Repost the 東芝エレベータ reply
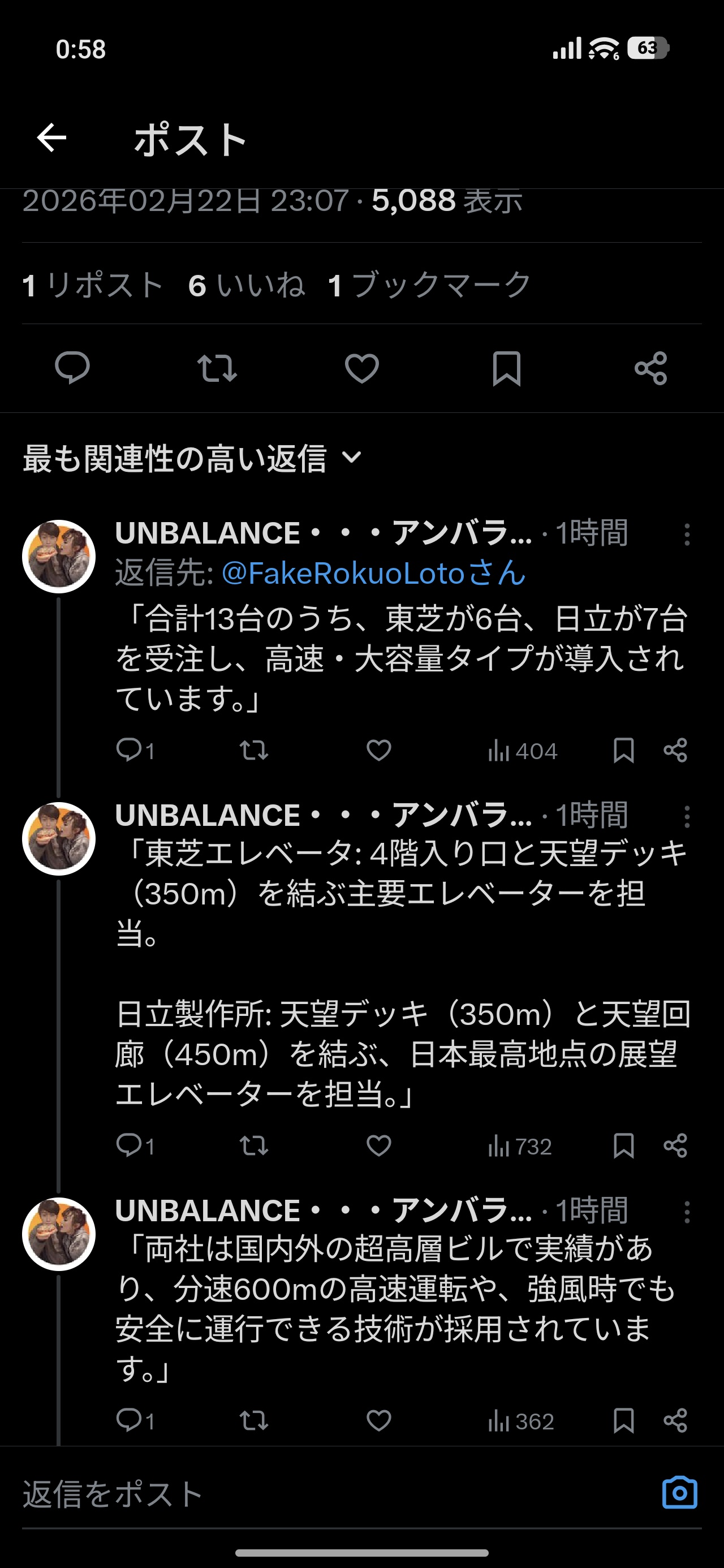Image resolution: width=724 pixels, height=1568 pixels. click(x=254, y=1145)
